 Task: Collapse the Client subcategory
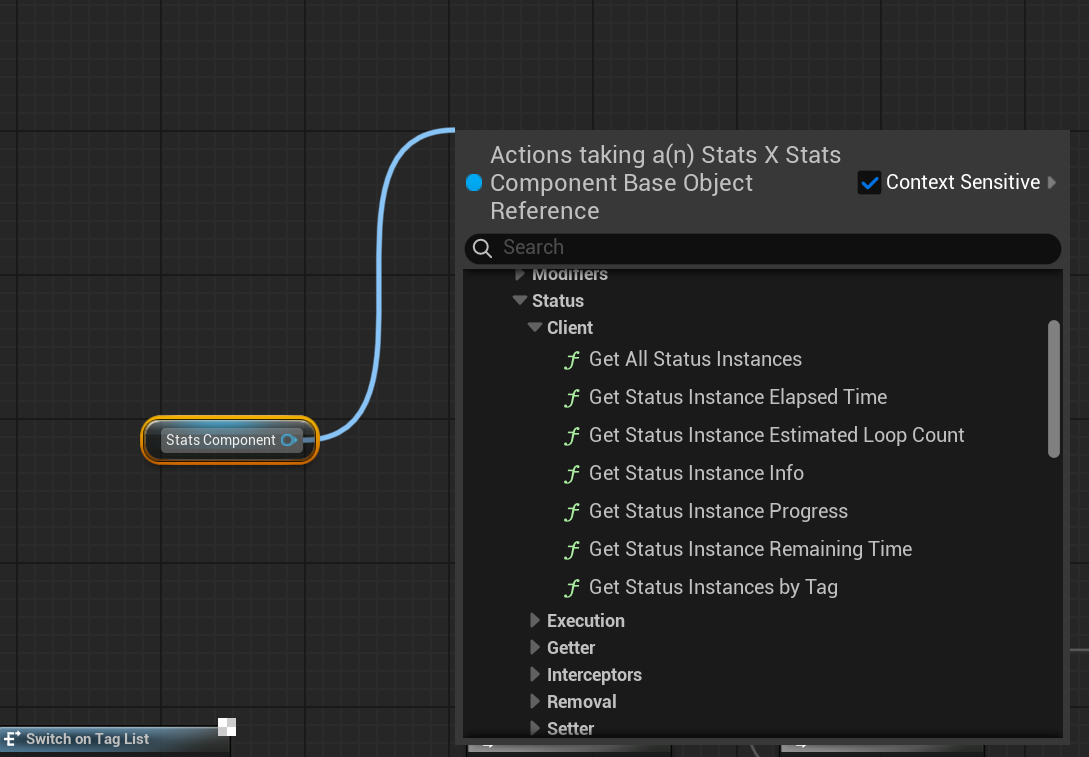tap(534, 327)
